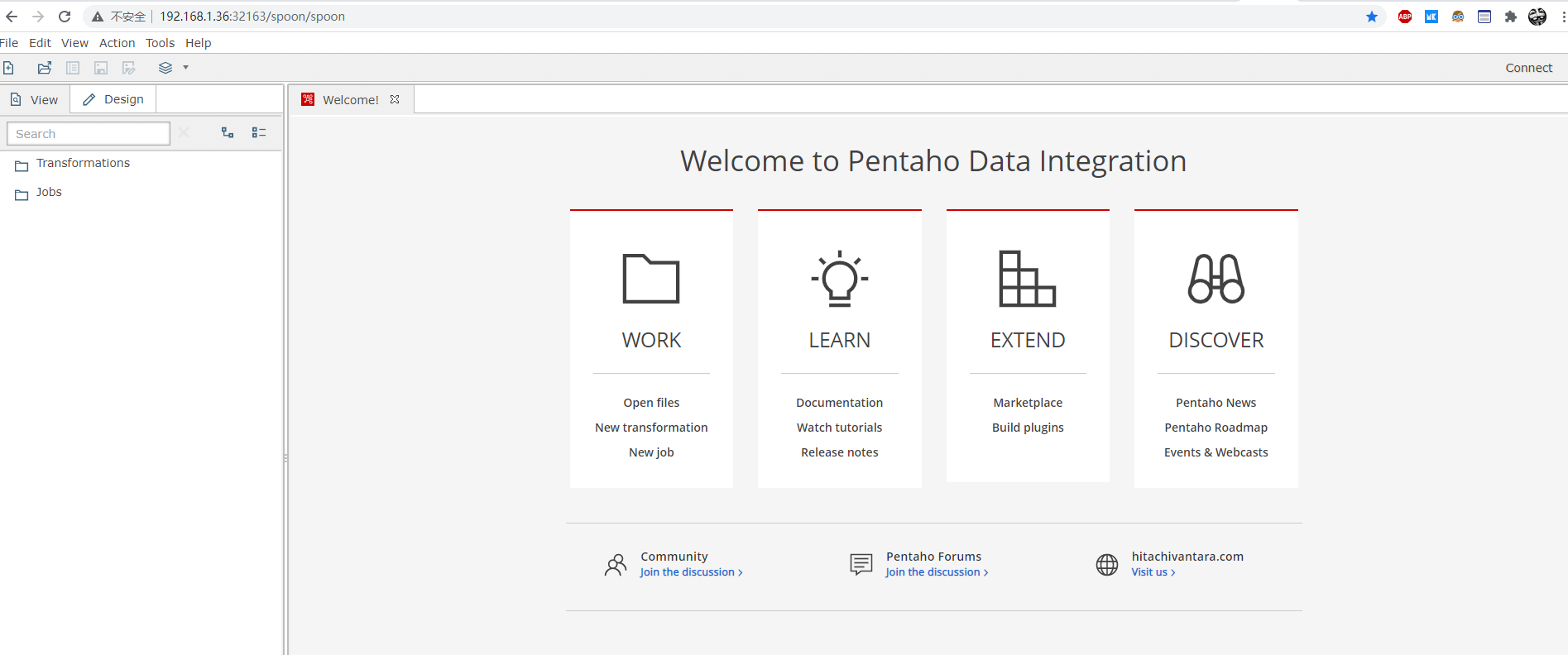Open the View menu in menu bar
Viewport: 1568px width, 655px height.
click(74, 43)
